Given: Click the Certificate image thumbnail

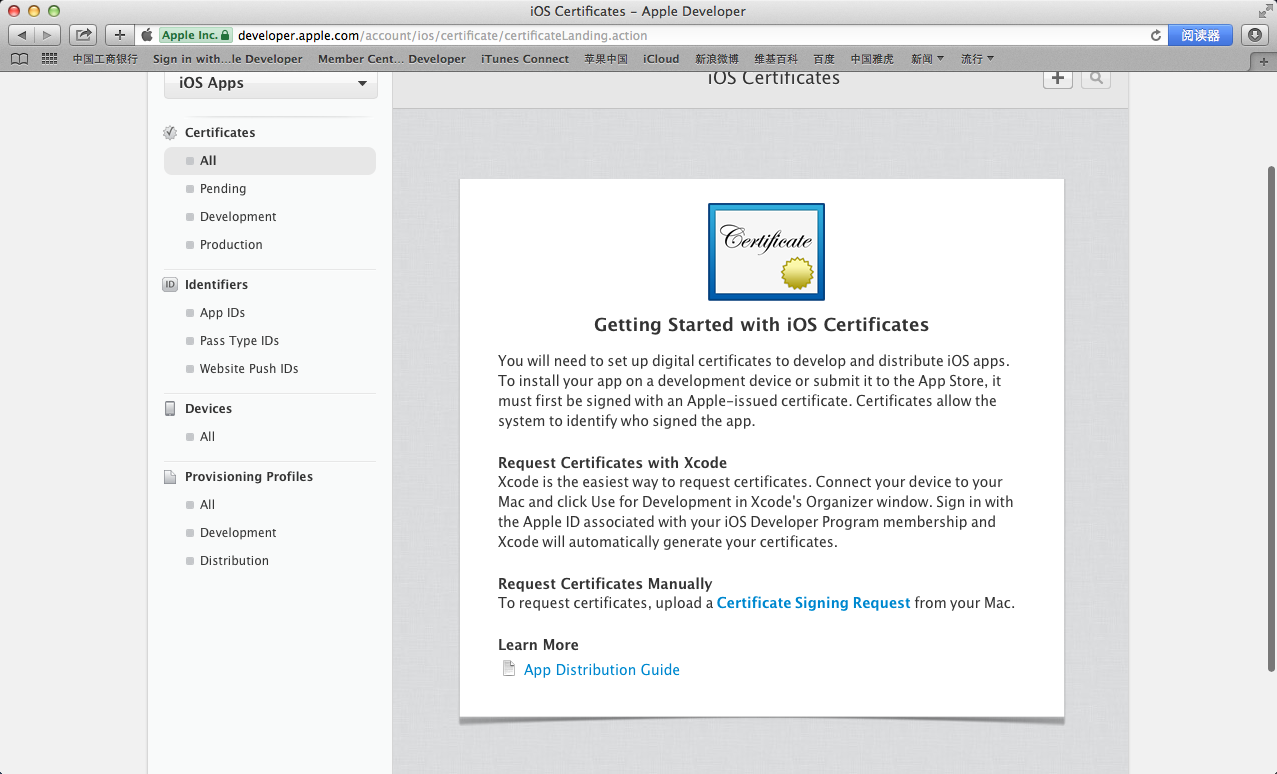Looking at the screenshot, I should [766, 252].
